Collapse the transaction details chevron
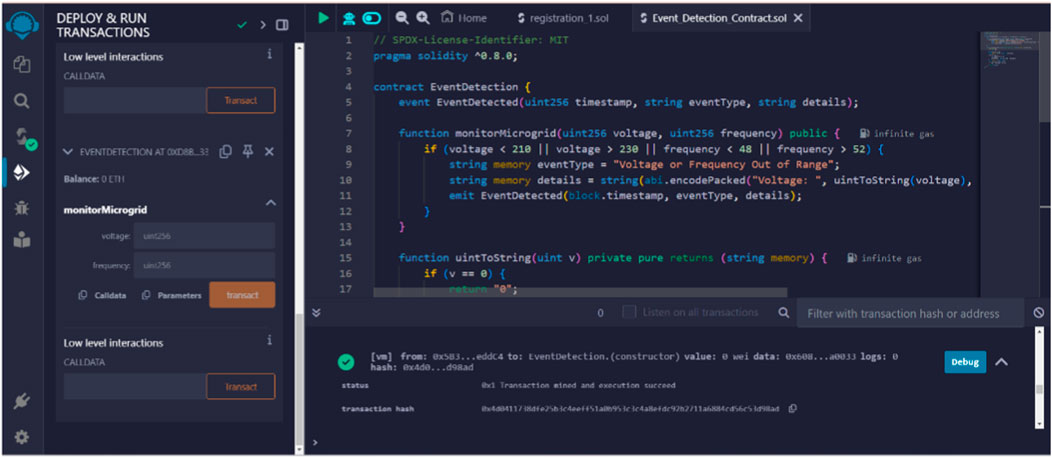The height and width of the screenshot is (458, 1052). point(1001,362)
